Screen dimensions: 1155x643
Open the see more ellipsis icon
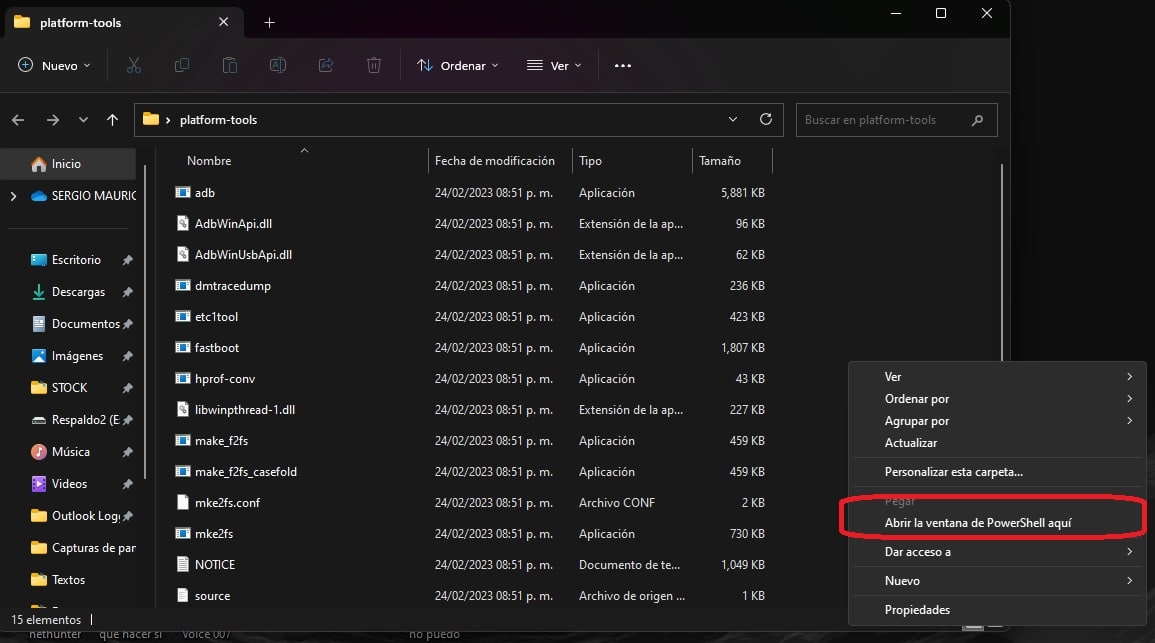point(622,65)
